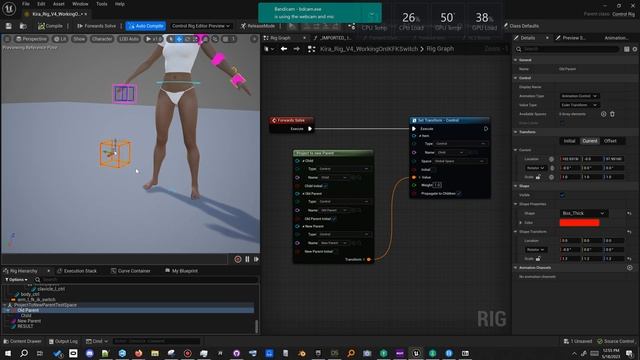Screen dimensions: 640x360
Task: Open the File menu
Action: coord(26,4)
